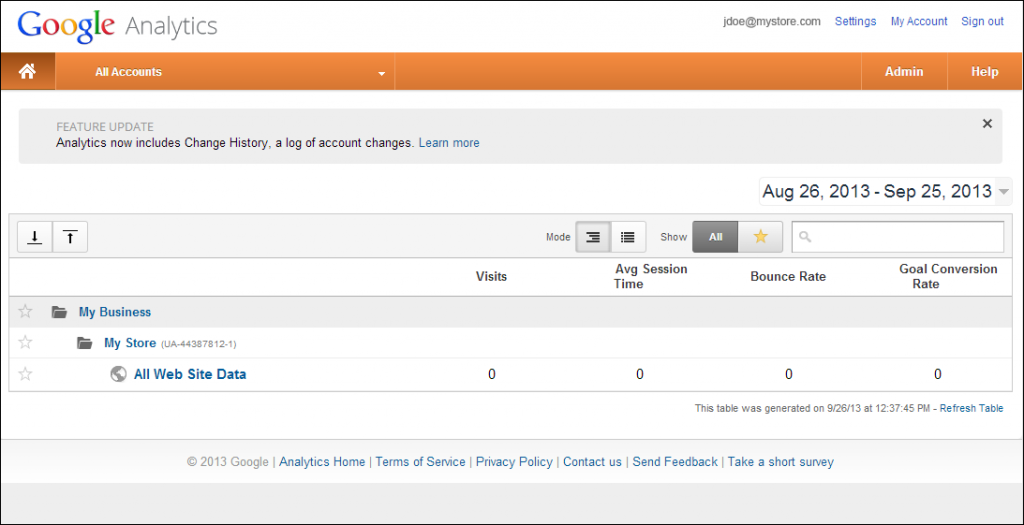1024x525 pixels.
Task: Star the My Store property
Action: [25, 342]
